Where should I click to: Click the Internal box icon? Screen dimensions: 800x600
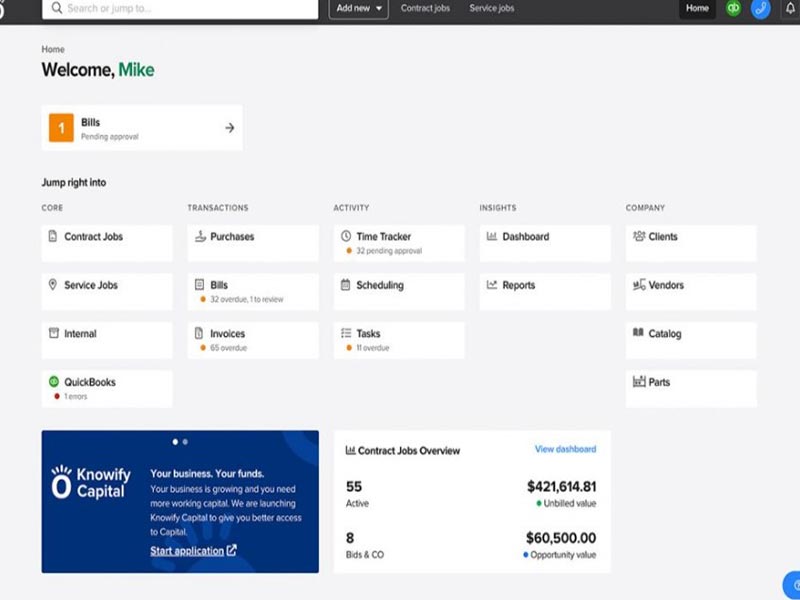pyautogui.click(x=54, y=333)
